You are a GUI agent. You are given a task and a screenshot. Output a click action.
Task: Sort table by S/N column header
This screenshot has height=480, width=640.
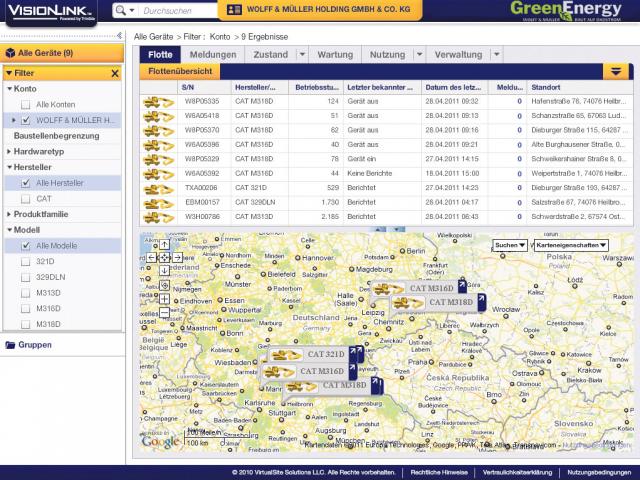tap(204, 87)
